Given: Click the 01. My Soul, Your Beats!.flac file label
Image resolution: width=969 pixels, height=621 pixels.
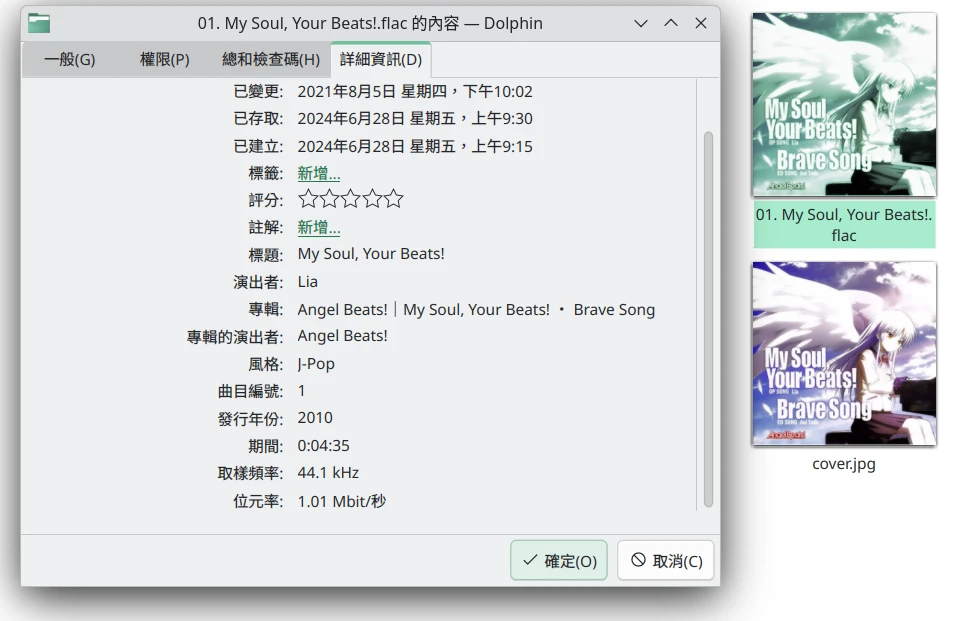Looking at the screenshot, I should click(x=844, y=225).
